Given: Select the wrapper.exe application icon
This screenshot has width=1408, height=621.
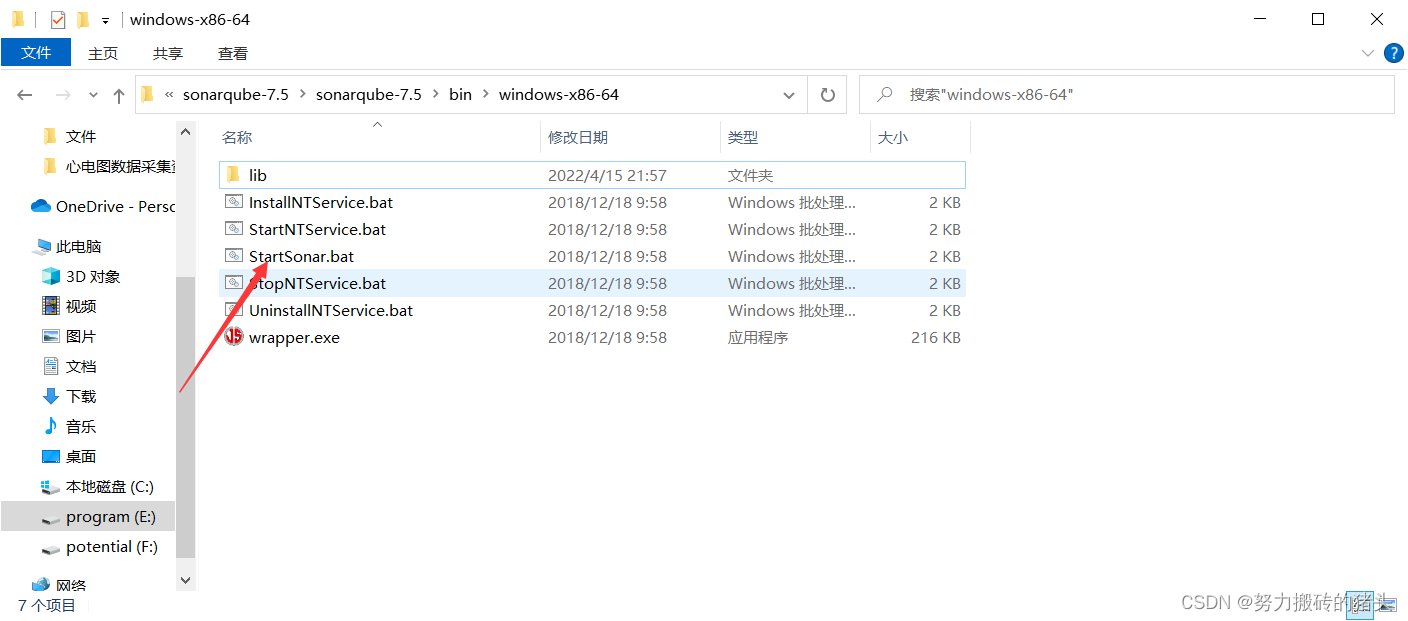Looking at the screenshot, I should [234, 337].
